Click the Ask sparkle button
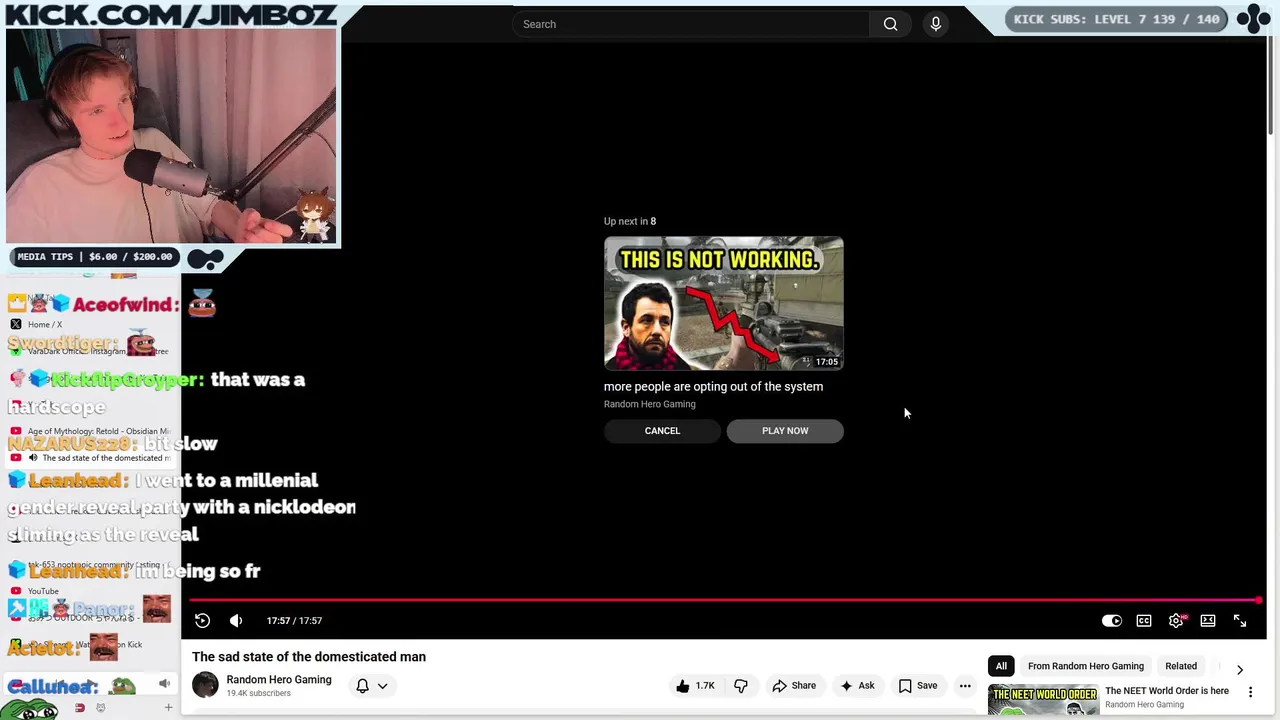 [858, 686]
